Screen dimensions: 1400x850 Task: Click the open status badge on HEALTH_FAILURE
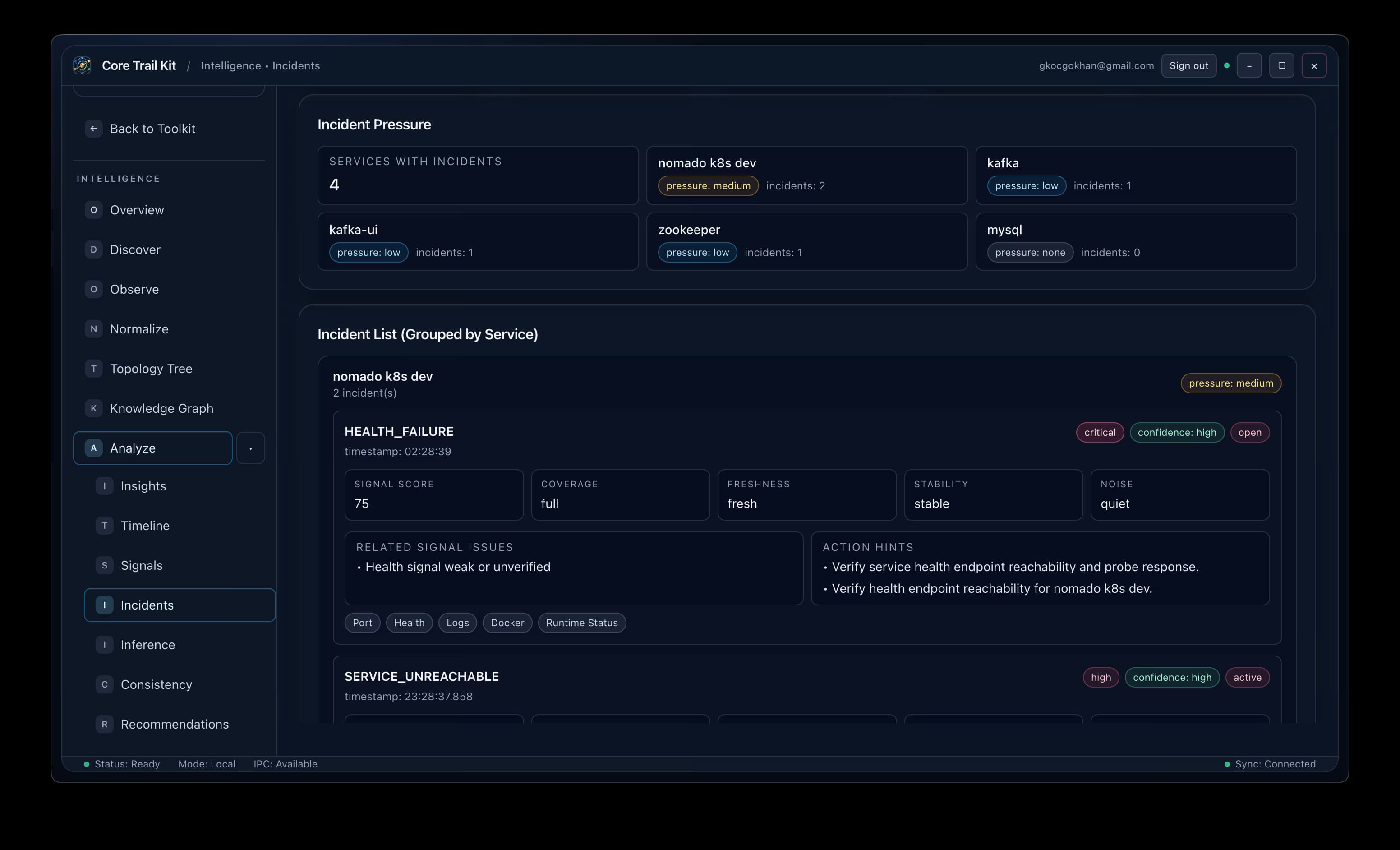(x=1250, y=432)
